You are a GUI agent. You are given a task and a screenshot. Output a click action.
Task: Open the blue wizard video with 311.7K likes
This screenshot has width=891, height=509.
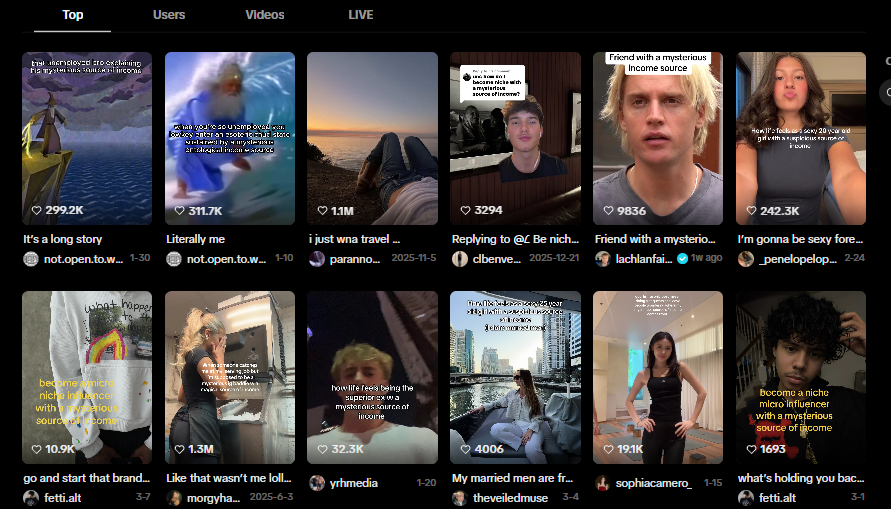click(x=230, y=138)
